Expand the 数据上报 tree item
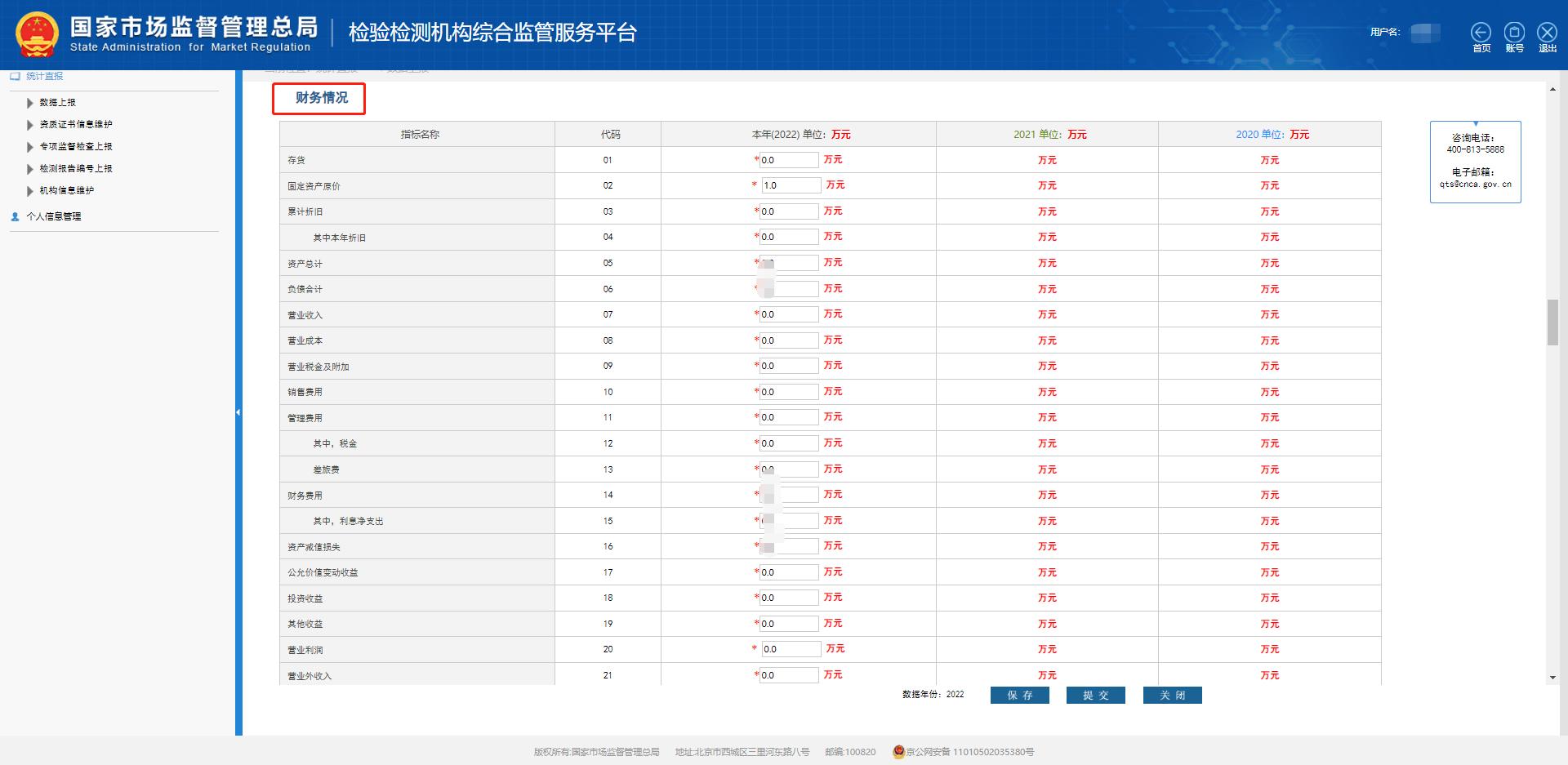Screen dimensions: 1568x765 (x=30, y=103)
